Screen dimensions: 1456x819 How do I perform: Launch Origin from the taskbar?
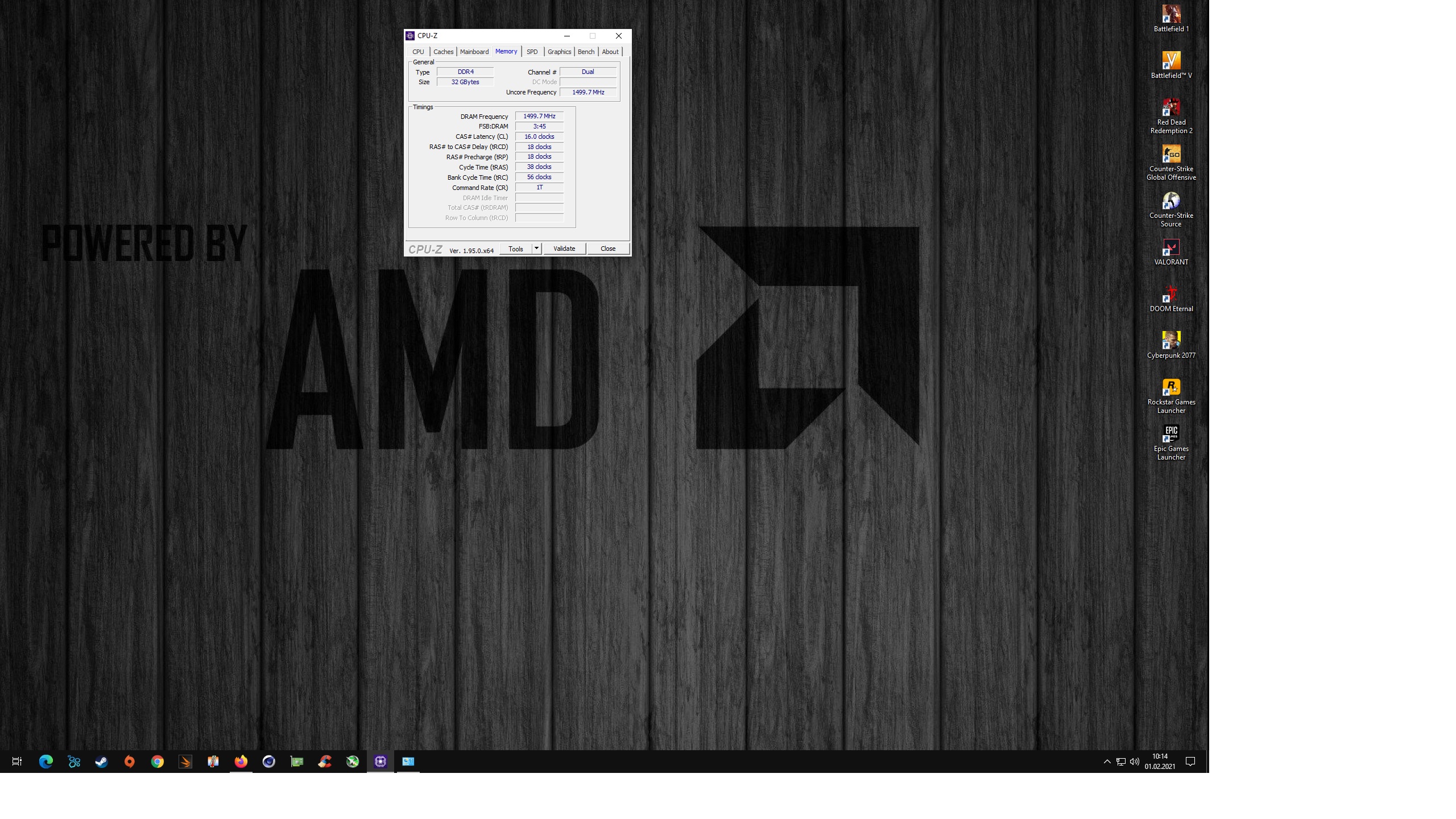click(x=130, y=762)
